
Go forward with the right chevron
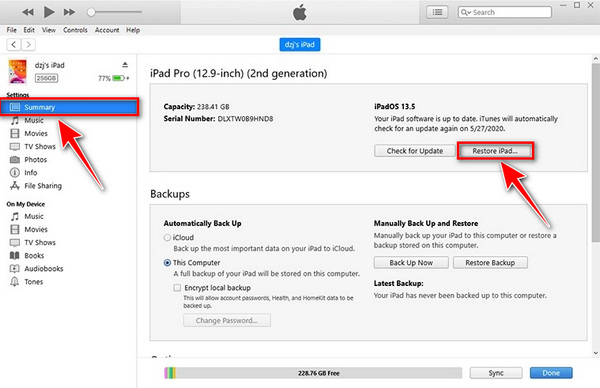point(28,45)
